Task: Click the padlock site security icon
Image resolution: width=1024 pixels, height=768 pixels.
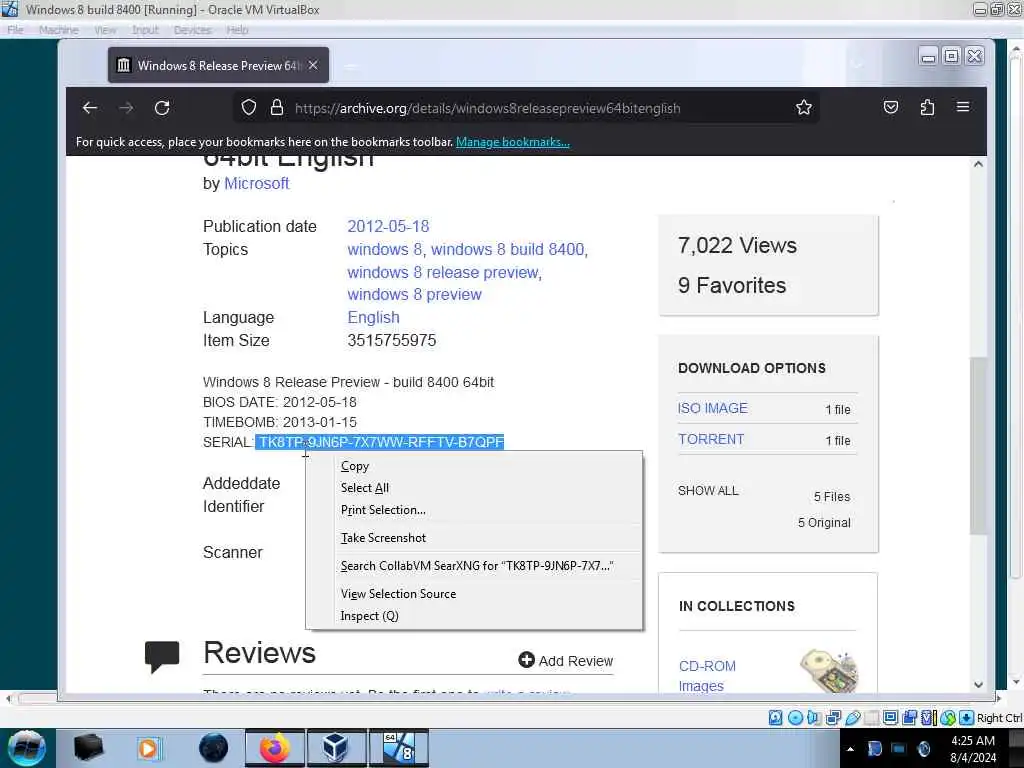Action: [277, 107]
